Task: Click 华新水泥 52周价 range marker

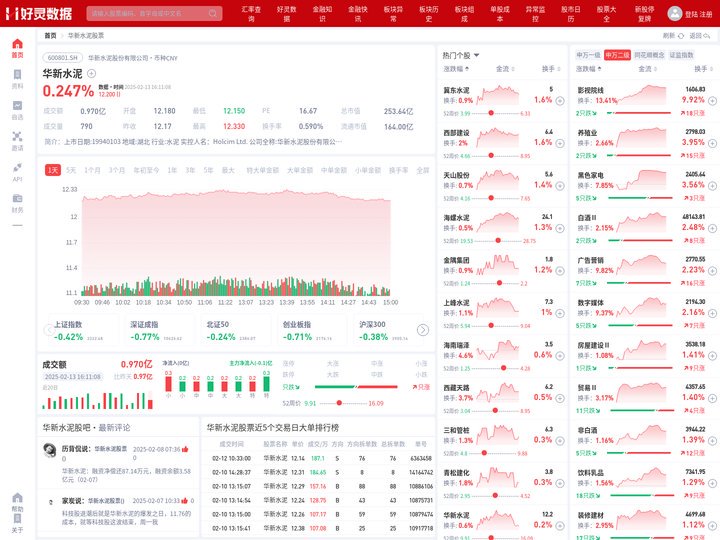Action: coord(339,403)
